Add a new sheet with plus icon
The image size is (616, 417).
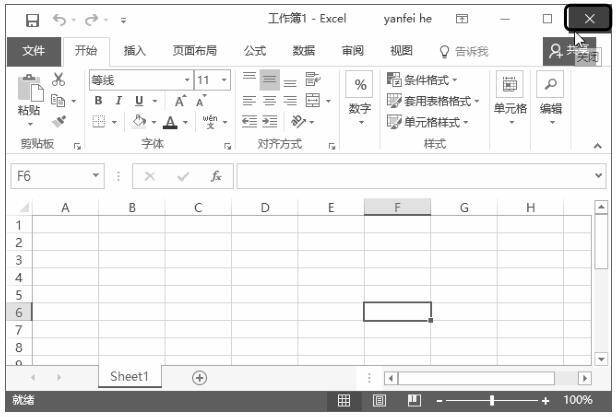pos(199,377)
